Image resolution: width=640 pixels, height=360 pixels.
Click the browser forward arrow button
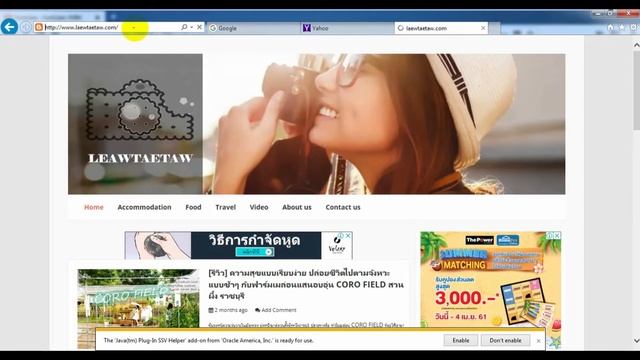pyautogui.click(x=26, y=27)
